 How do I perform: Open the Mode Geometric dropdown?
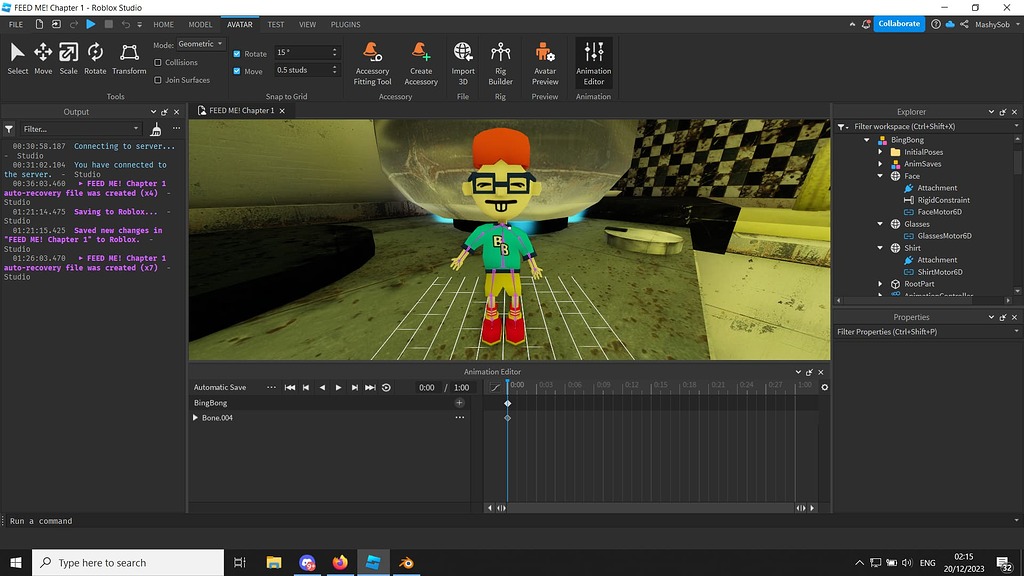point(199,43)
